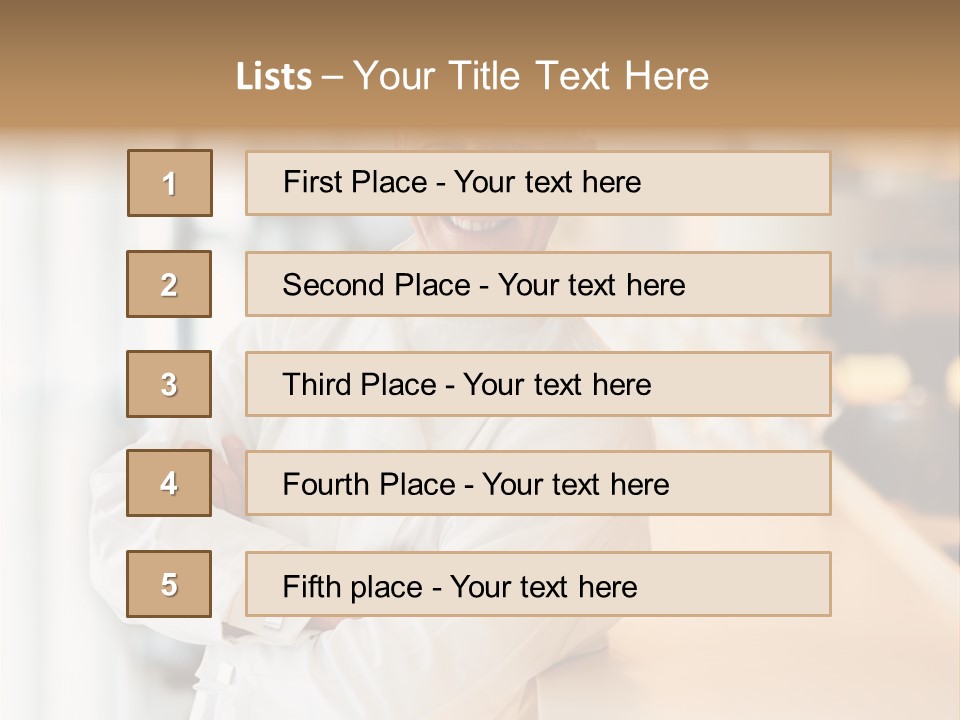Select the "Your Title Text Here" heading text
The height and width of the screenshot is (720, 960).
pos(531,76)
